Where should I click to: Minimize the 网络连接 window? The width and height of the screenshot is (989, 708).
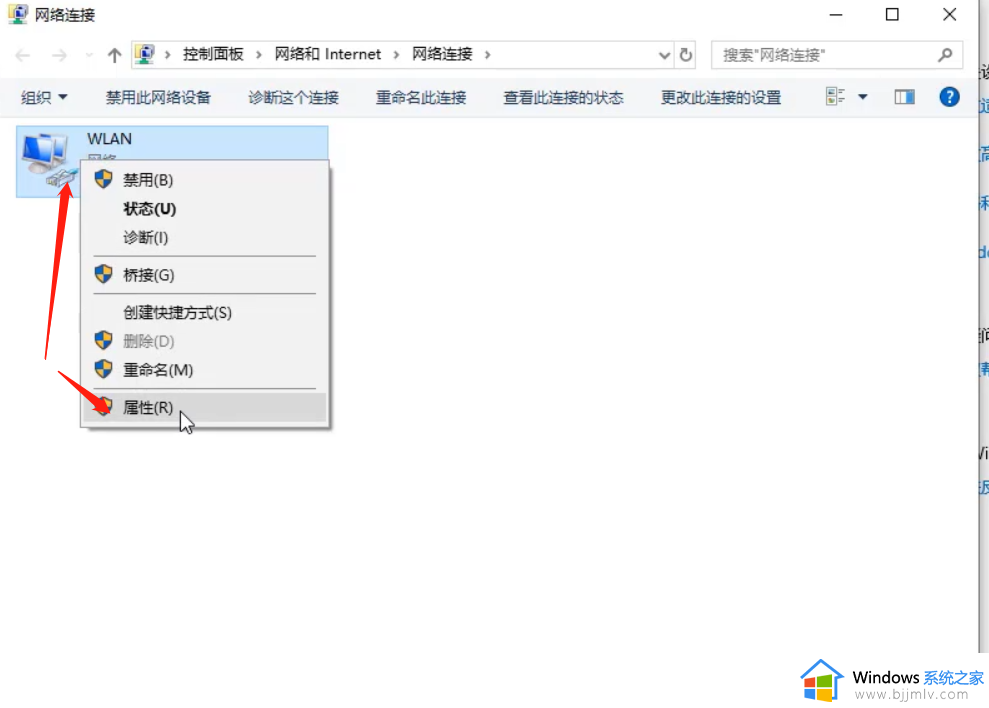pyautogui.click(x=836, y=15)
